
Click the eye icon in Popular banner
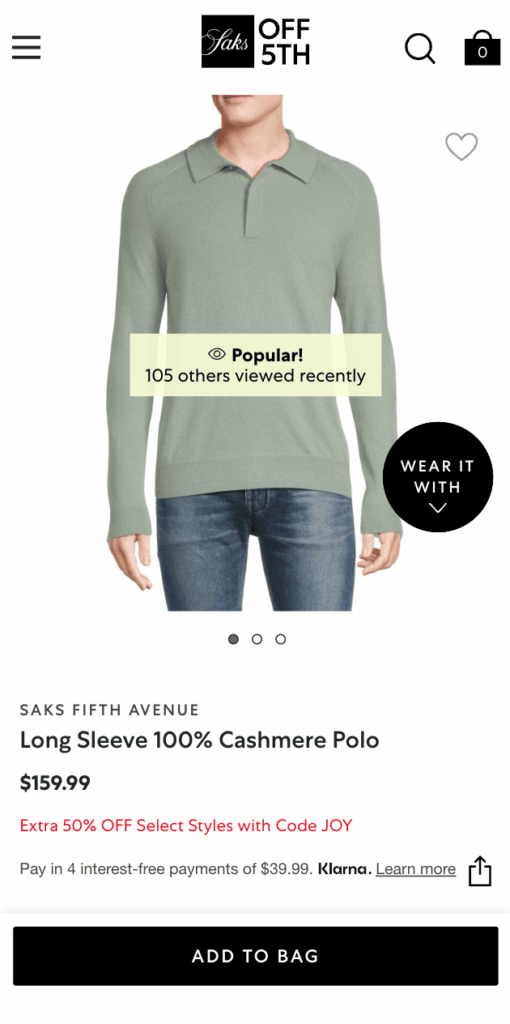(x=217, y=355)
